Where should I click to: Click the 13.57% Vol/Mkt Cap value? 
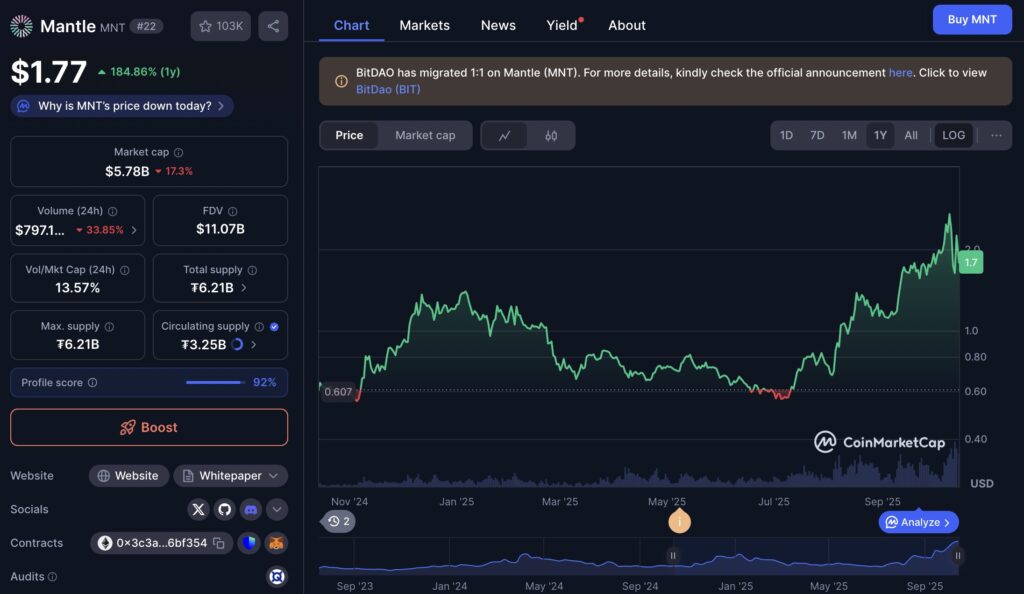pos(77,288)
